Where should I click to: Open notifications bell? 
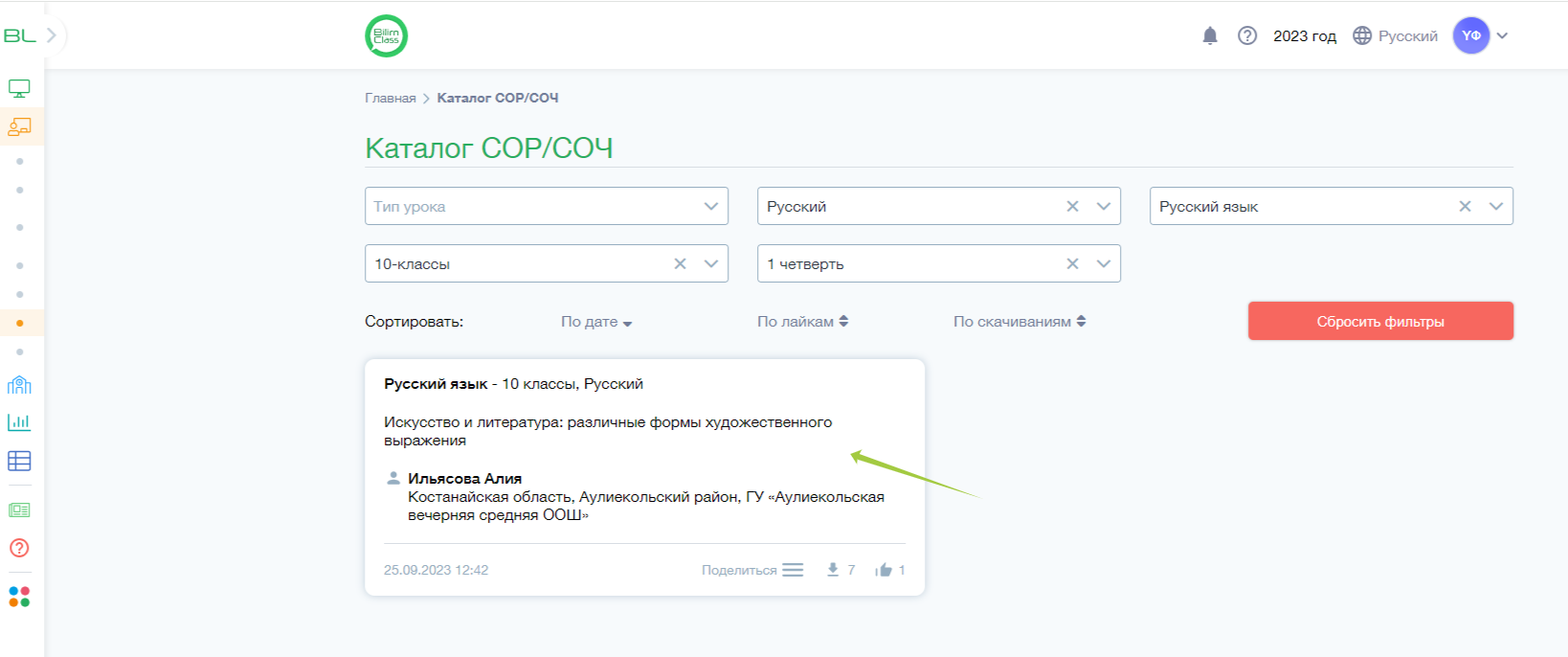(x=1210, y=35)
